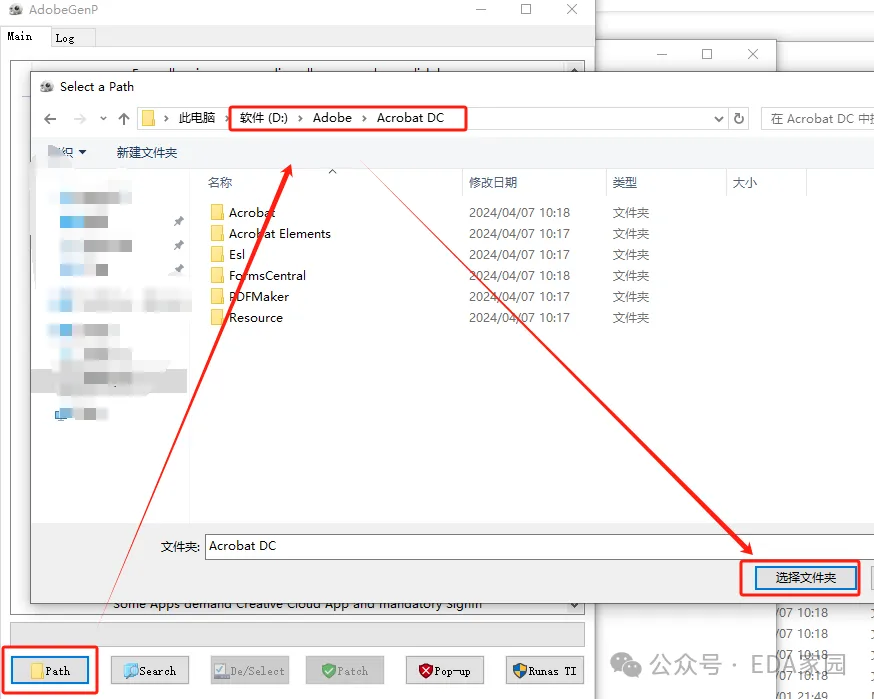Minimize the AdobeGenP window
This screenshot has height=699, width=874.
pos(481,9)
